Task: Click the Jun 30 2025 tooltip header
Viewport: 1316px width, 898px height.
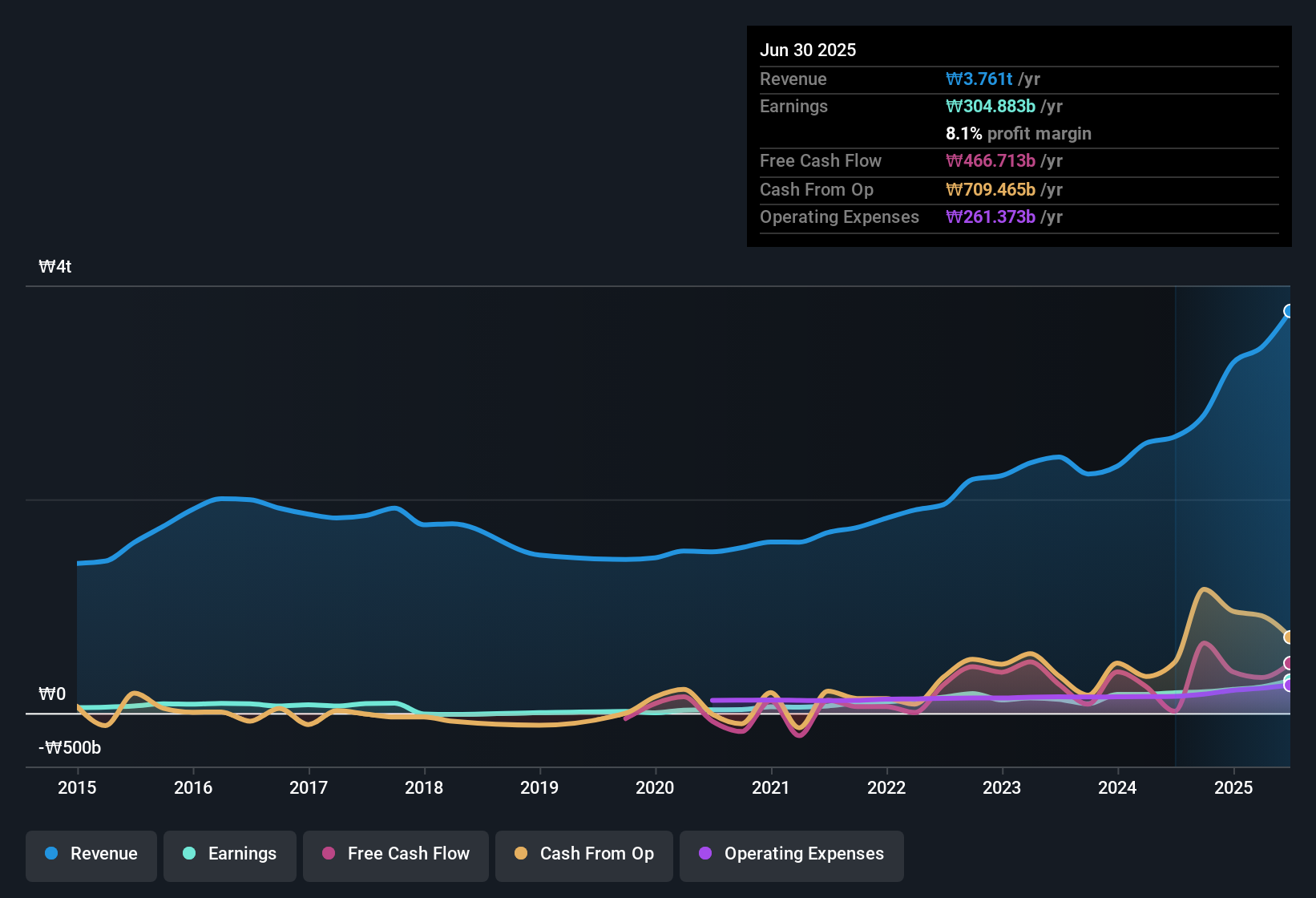Action: pyautogui.click(x=808, y=50)
